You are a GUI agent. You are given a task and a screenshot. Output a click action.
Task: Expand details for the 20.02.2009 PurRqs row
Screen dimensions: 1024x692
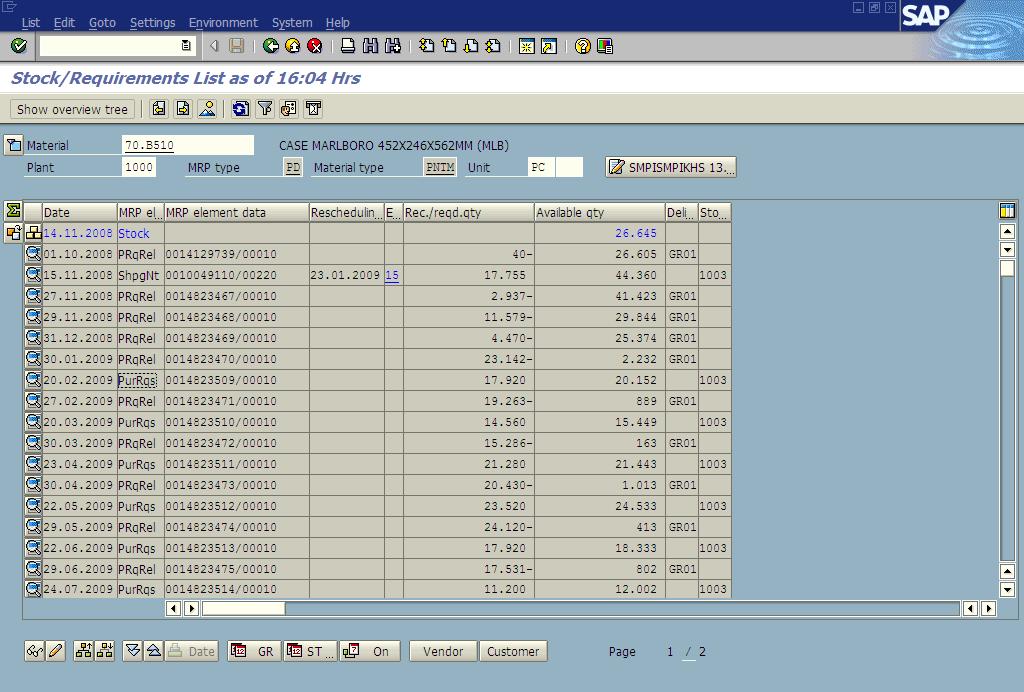33,380
